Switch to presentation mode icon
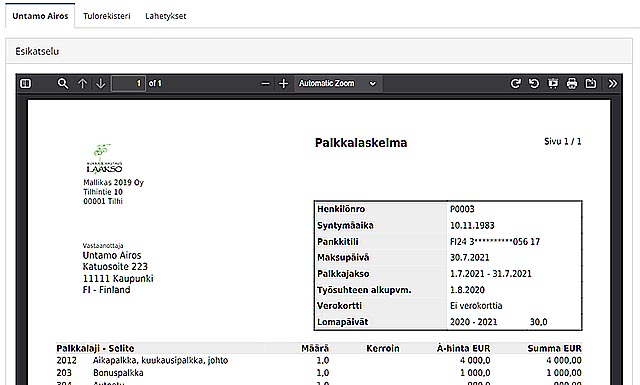The height and width of the screenshot is (385, 640). (553, 84)
